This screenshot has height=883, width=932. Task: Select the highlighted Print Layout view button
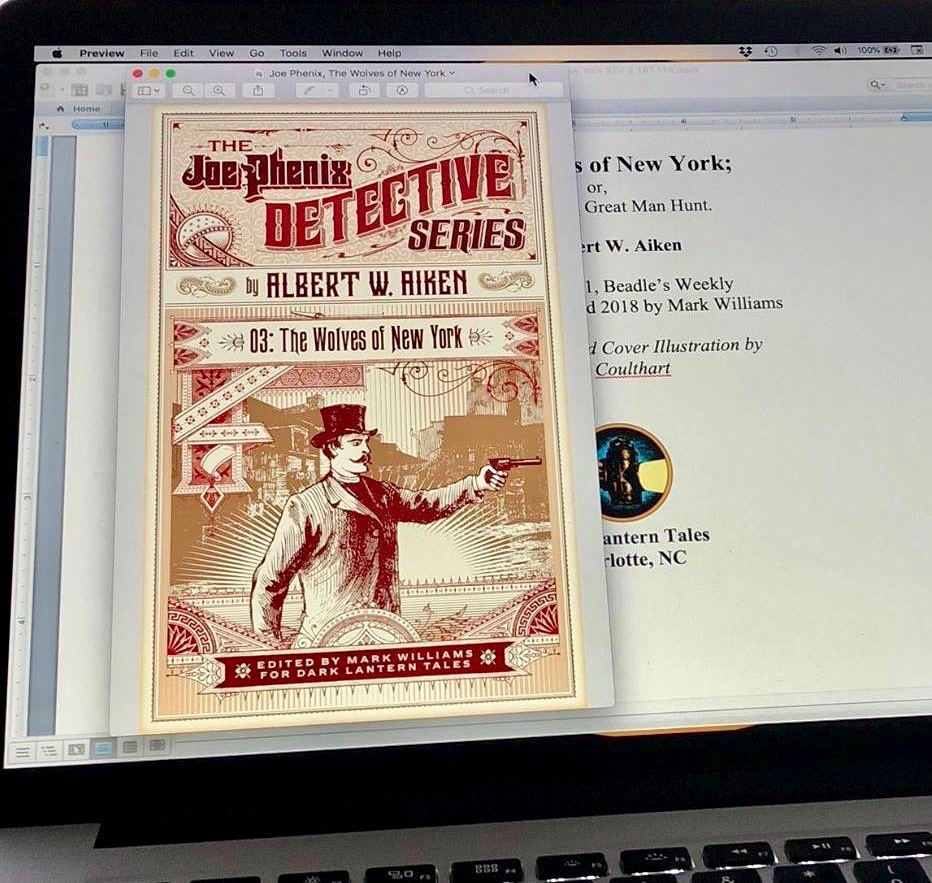coord(102,747)
